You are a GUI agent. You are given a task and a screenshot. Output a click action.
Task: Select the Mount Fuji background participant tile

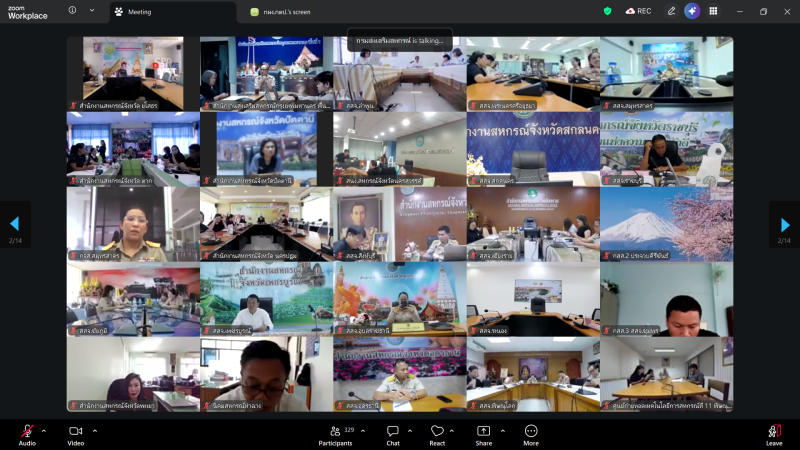pos(666,224)
